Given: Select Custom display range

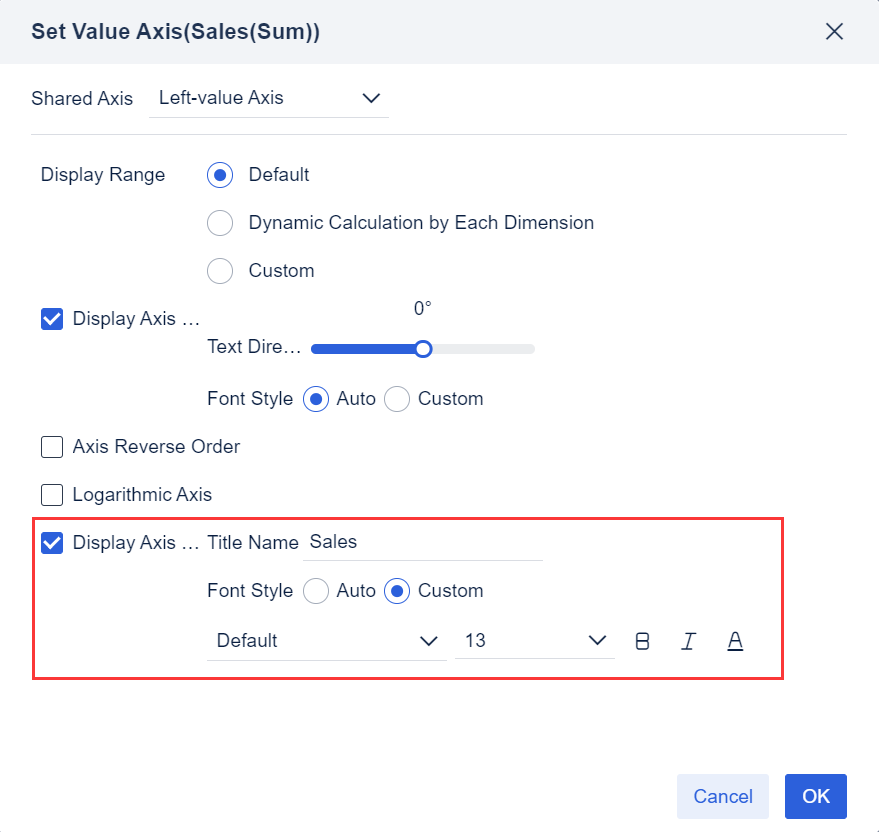Looking at the screenshot, I should pyautogui.click(x=220, y=271).
